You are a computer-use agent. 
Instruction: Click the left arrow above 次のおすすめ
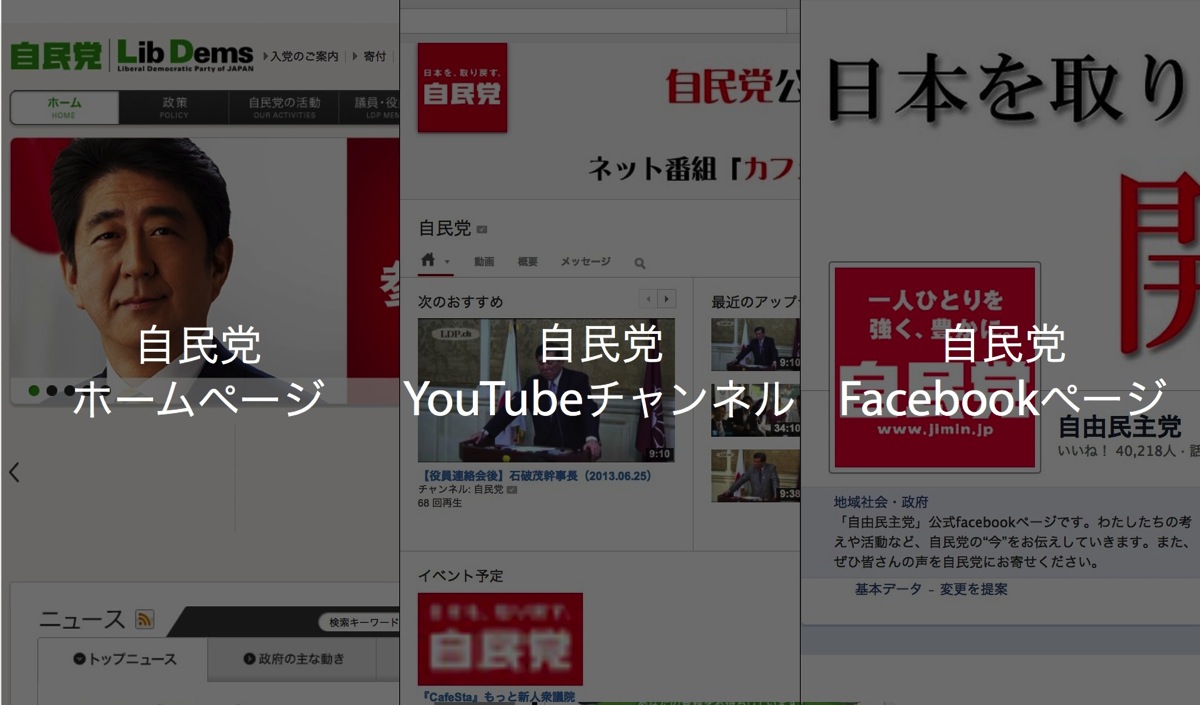point(648,298)
